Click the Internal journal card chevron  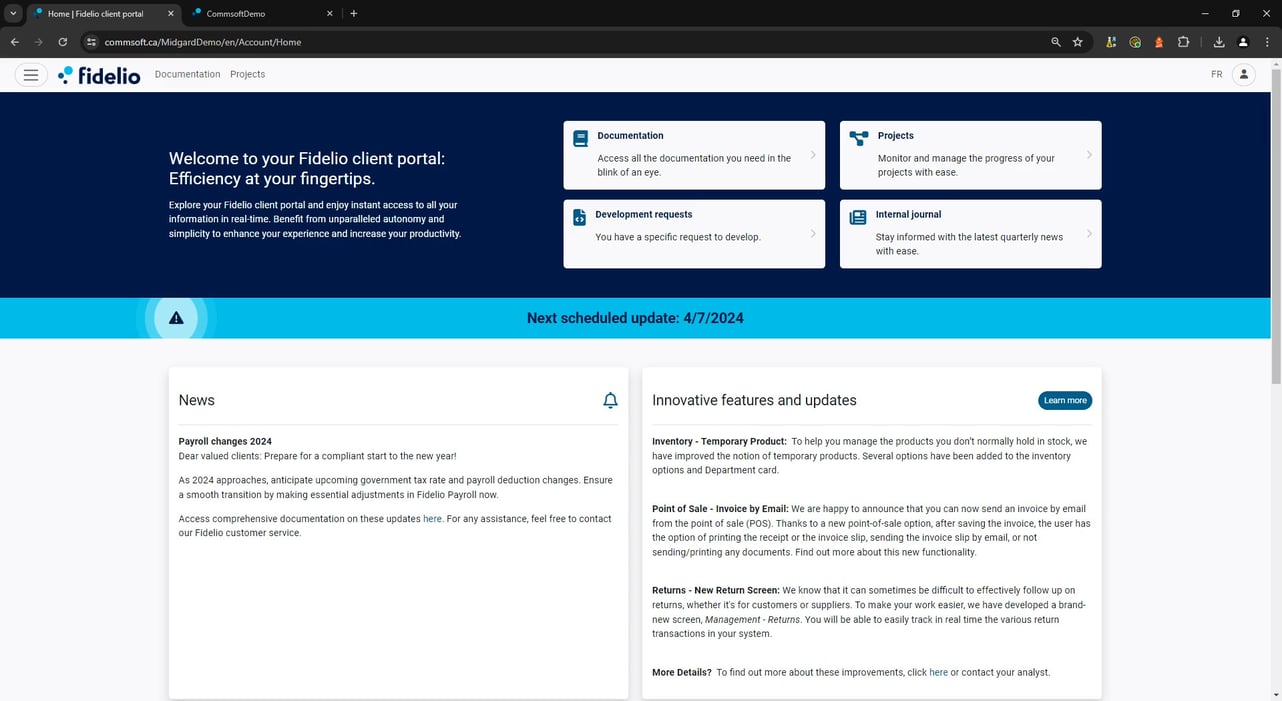(1089, 234)
